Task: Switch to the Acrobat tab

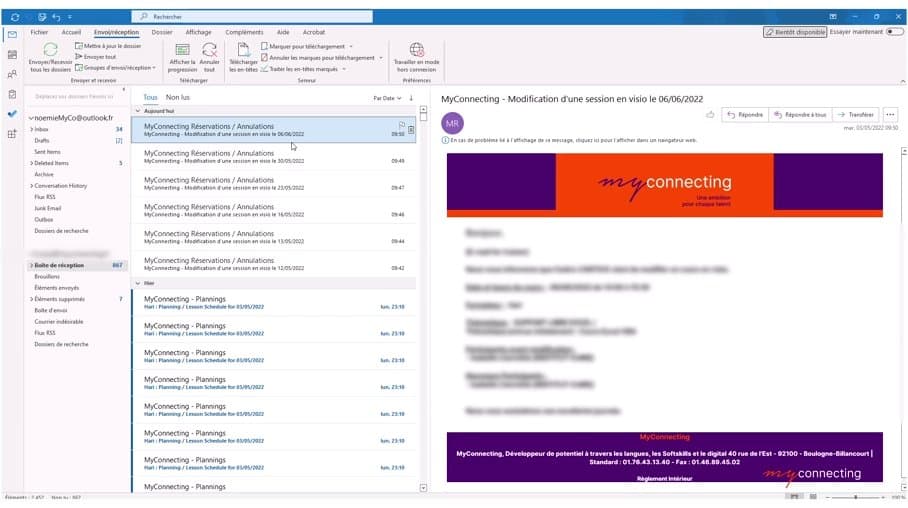Action: pos(314,32)
